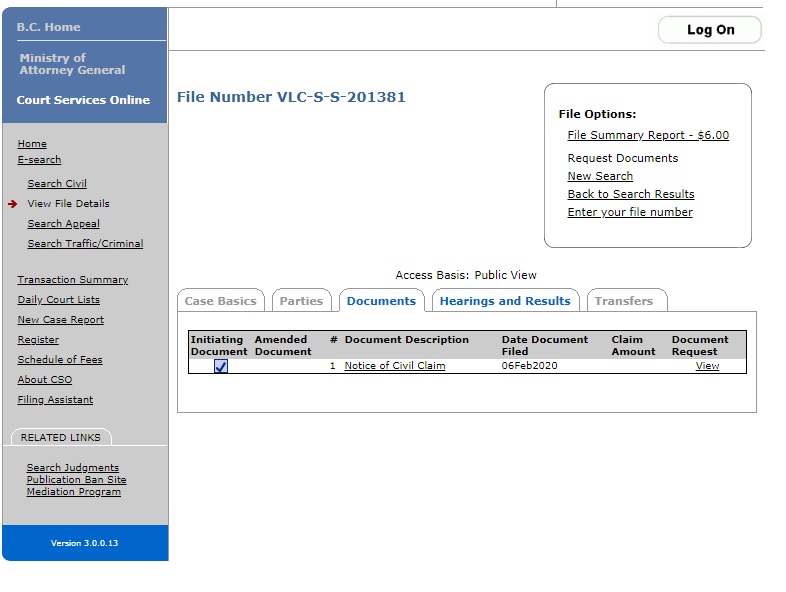Screen dimensions: 786x592
Task: Click the Date Document Filed column header
Action: (x=544, y=345)
